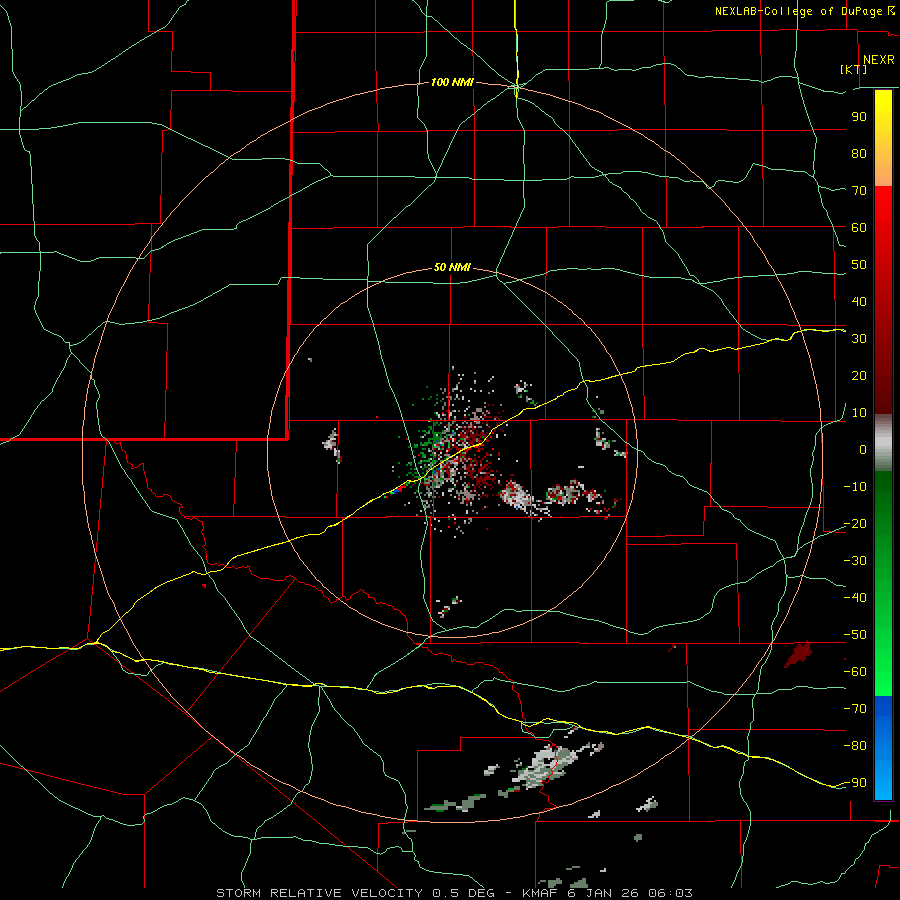Viewport: 900px width, 900px height.
Task: Click the -30 value on the velocity scale
Action: 855,561
